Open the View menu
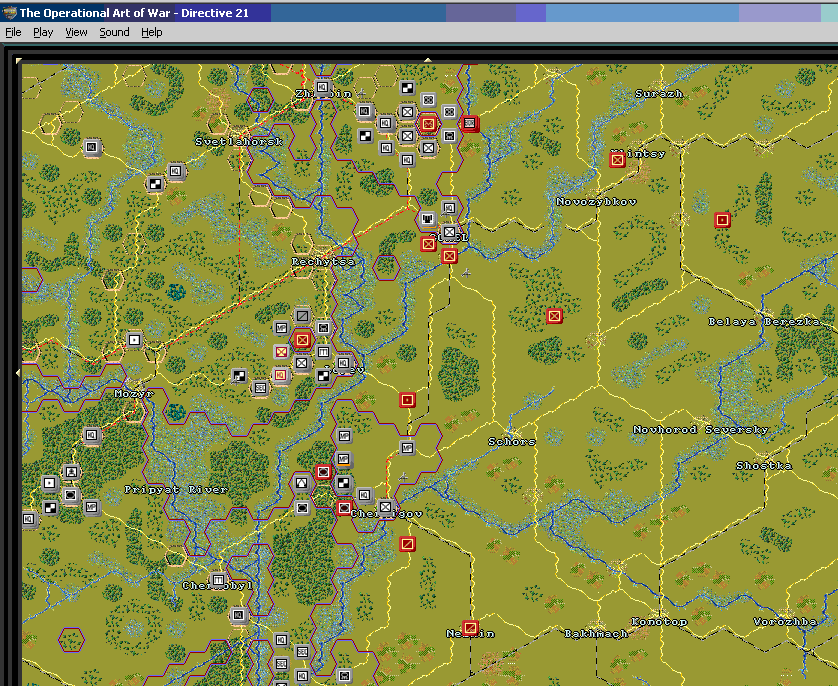Viewport: 839px width, 687px height. click(76, 32)
